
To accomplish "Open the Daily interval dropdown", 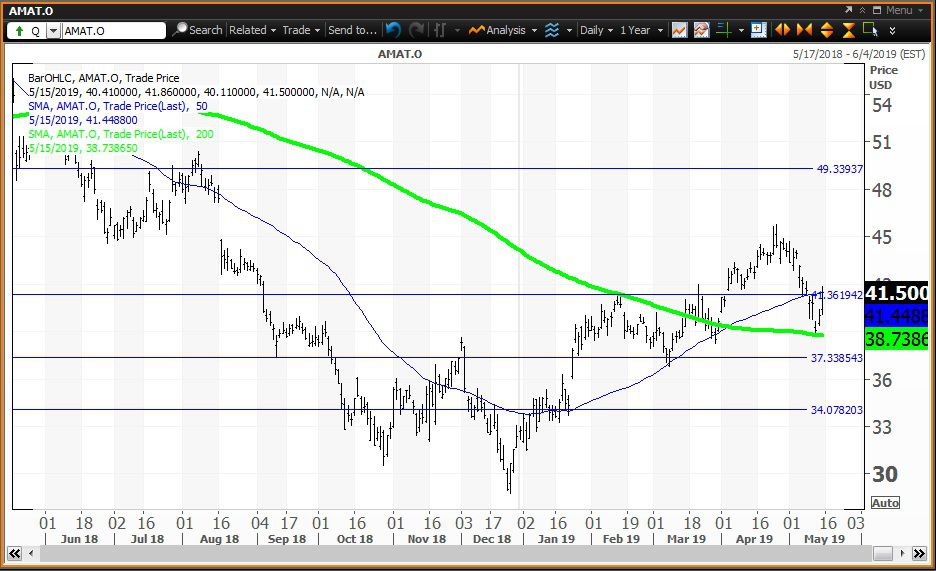I will tap(596, 30).
